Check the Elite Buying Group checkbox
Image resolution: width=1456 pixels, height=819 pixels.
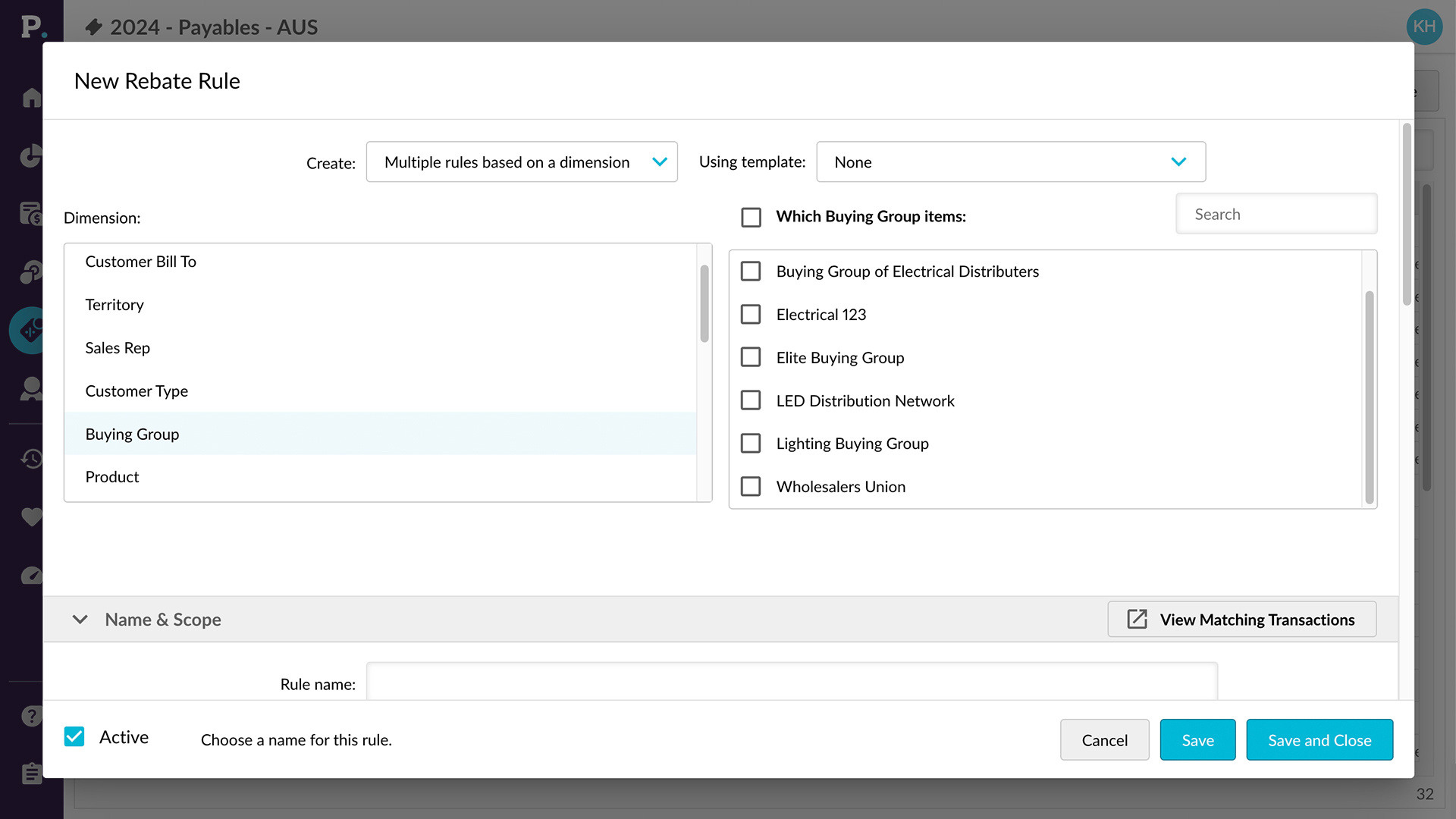(x=751, y=357)
